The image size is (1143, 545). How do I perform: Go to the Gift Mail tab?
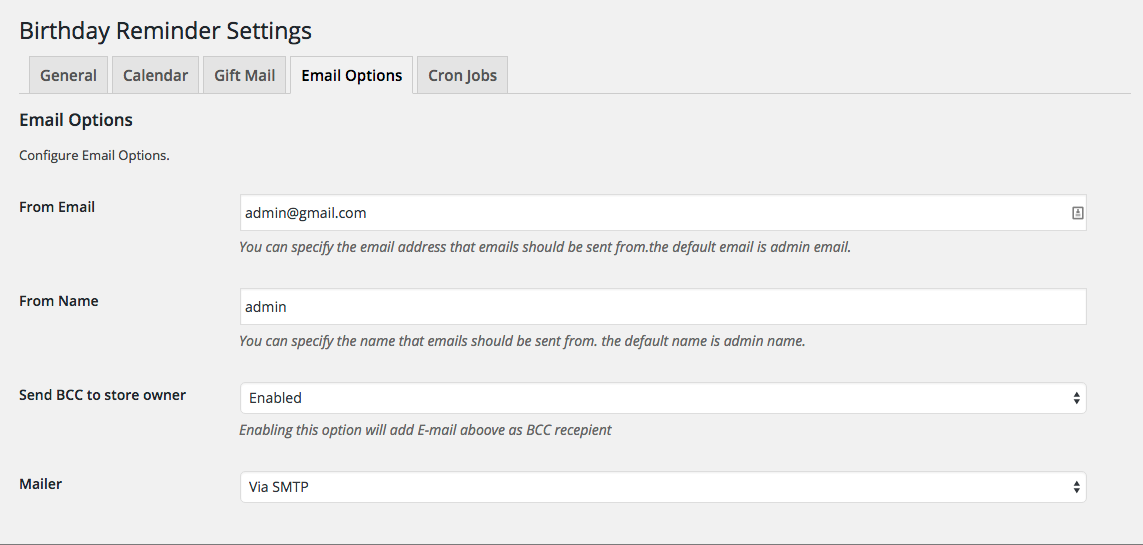[244, 76]
